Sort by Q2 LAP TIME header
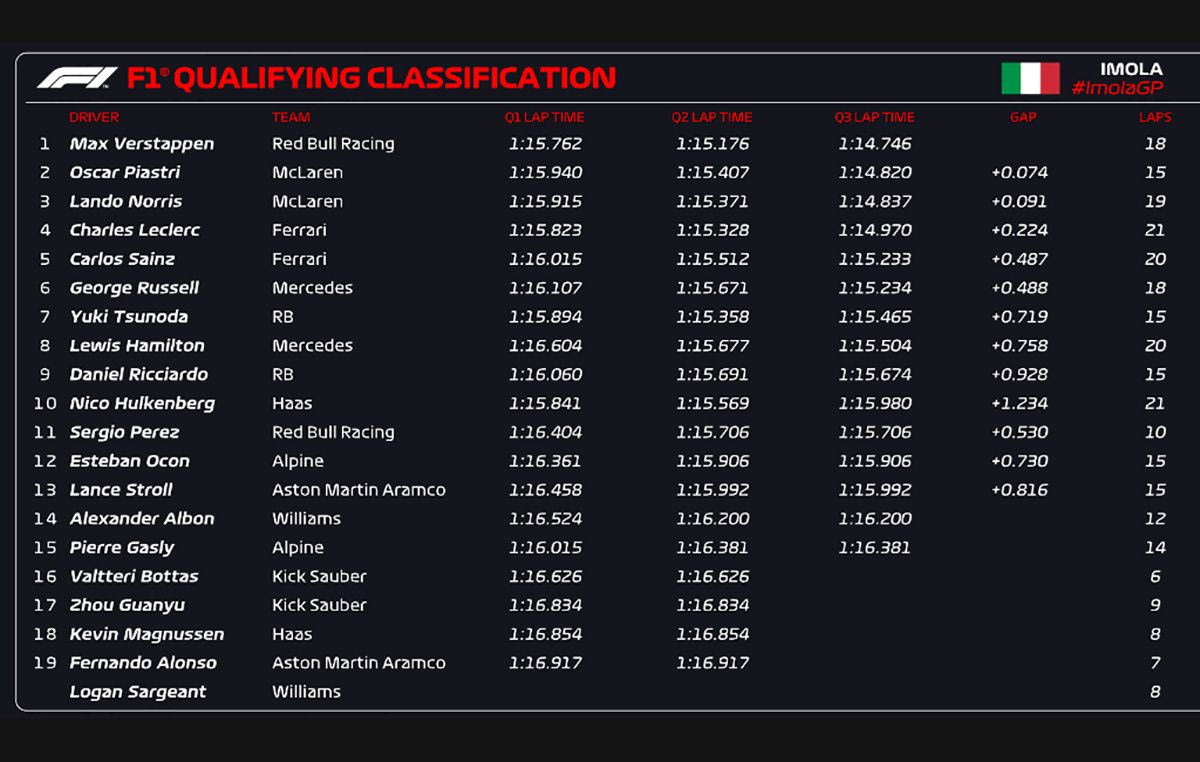1200x762 pixels. [x=712, y=117]
